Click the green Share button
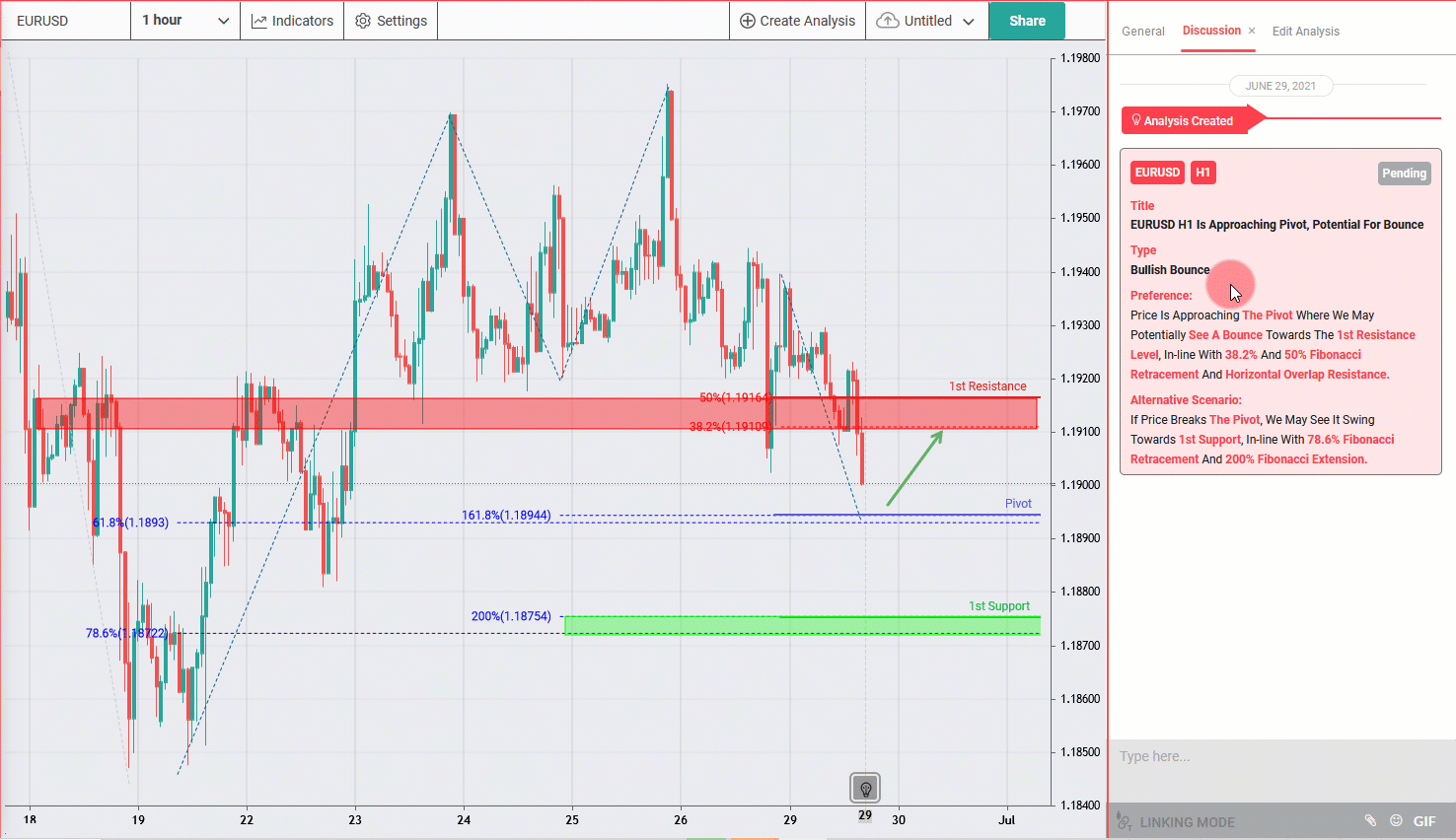The width and height of the screenshot is (1456, 840). [x=1027, y=21]
